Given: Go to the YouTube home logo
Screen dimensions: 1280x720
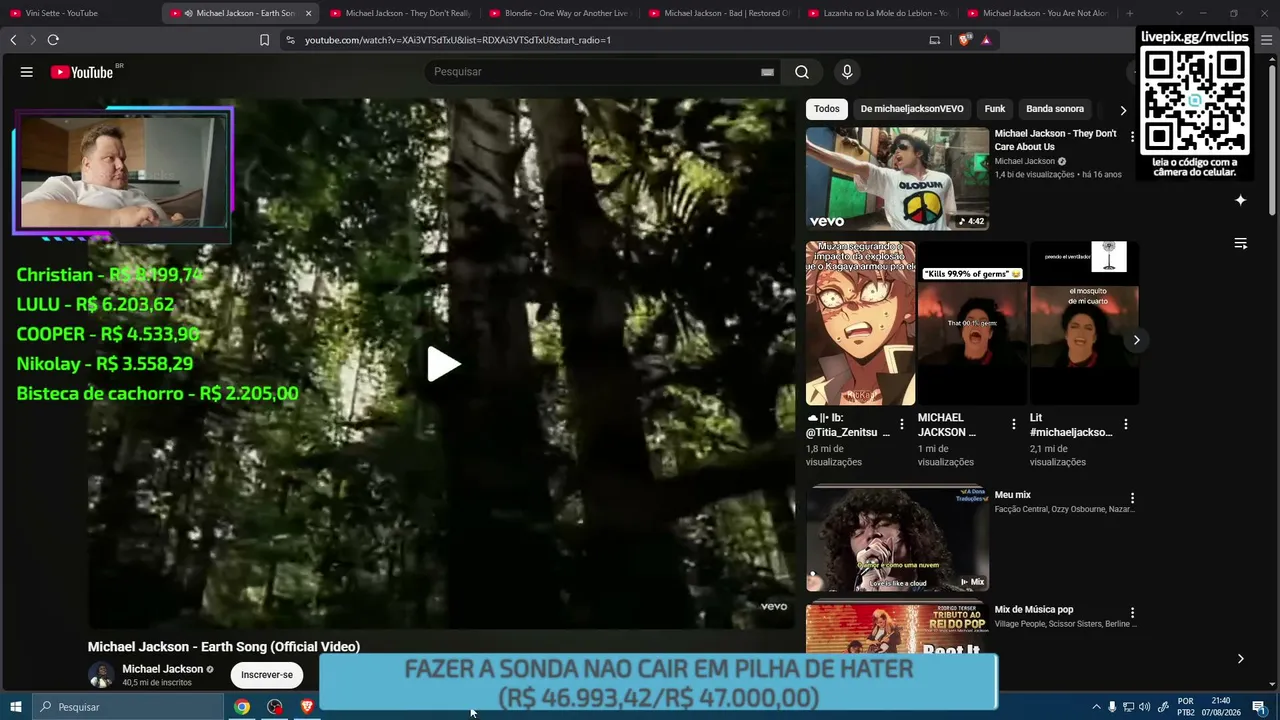Looking at the screenshot, I should point(82,72).
